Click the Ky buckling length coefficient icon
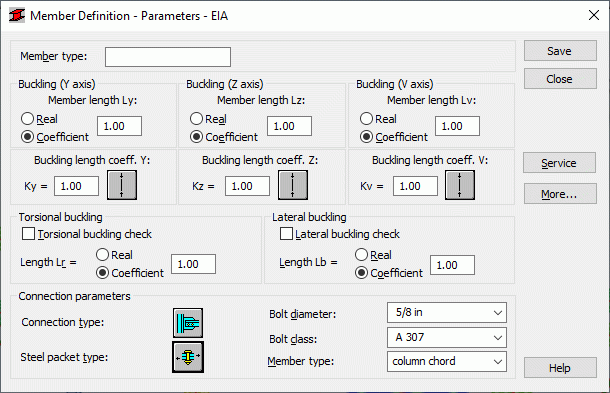Screen dimensions: 610x393 (x=122, y=185)
